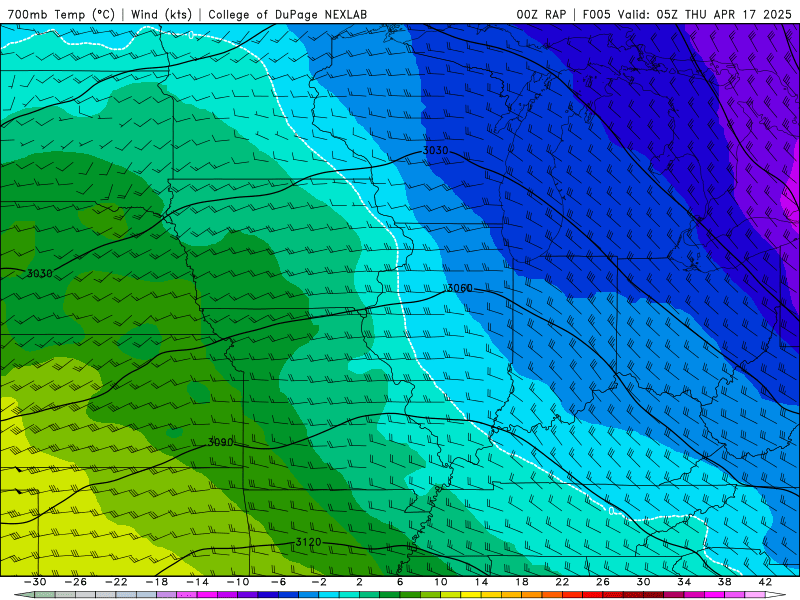Click the positive 14 colorbar tick label
The image size is (800, 600).
(x=481, y=582)
